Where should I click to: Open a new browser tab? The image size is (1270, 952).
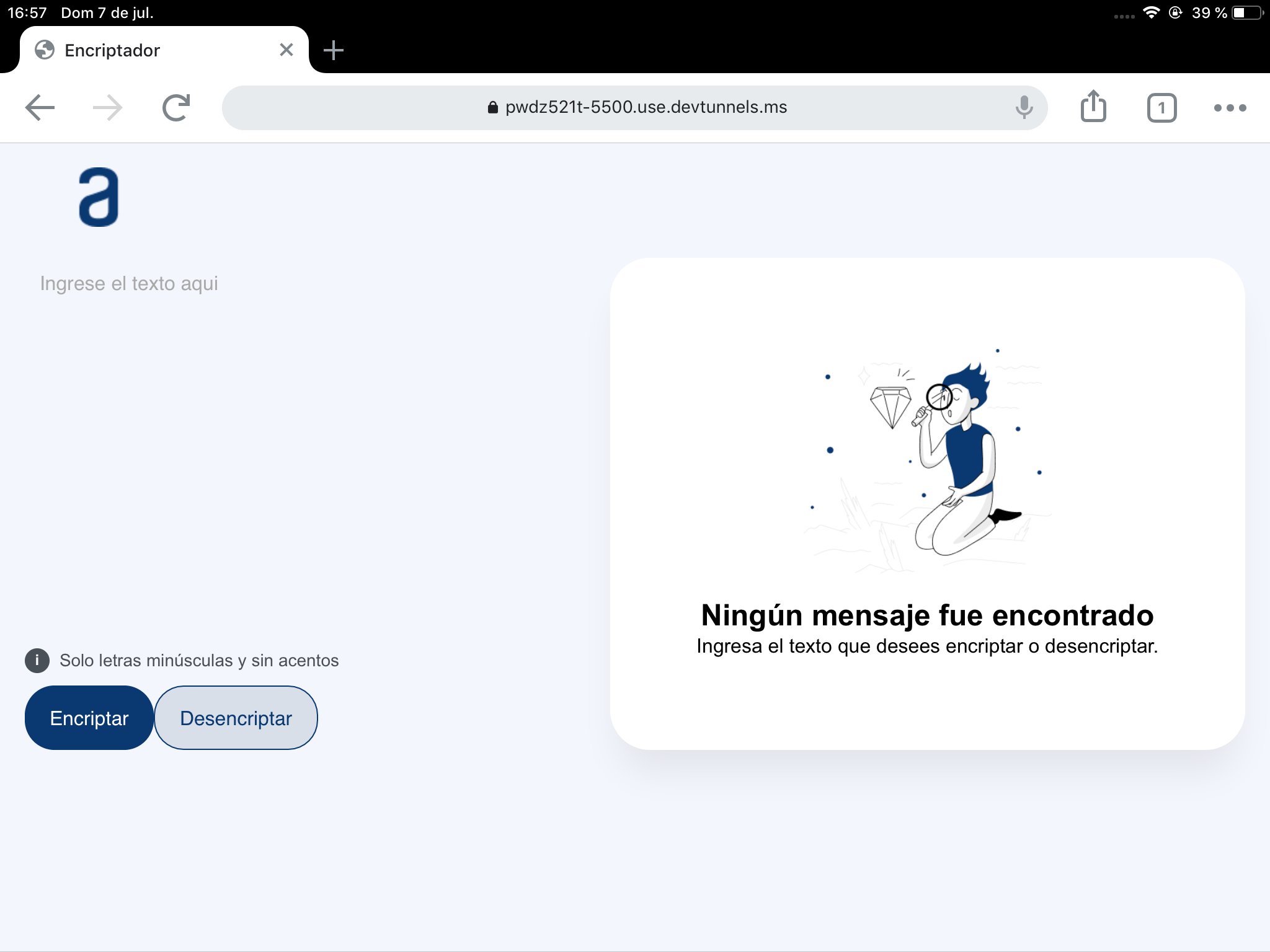tap(334, 50)
